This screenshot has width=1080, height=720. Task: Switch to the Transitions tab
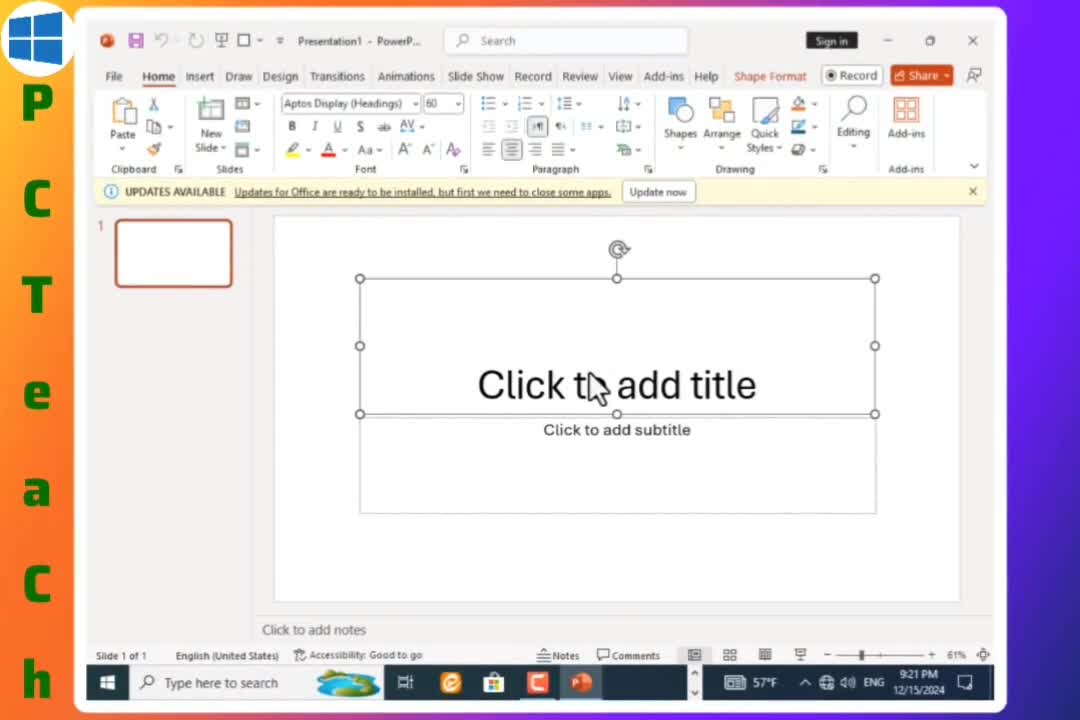[x=337, y=76]
